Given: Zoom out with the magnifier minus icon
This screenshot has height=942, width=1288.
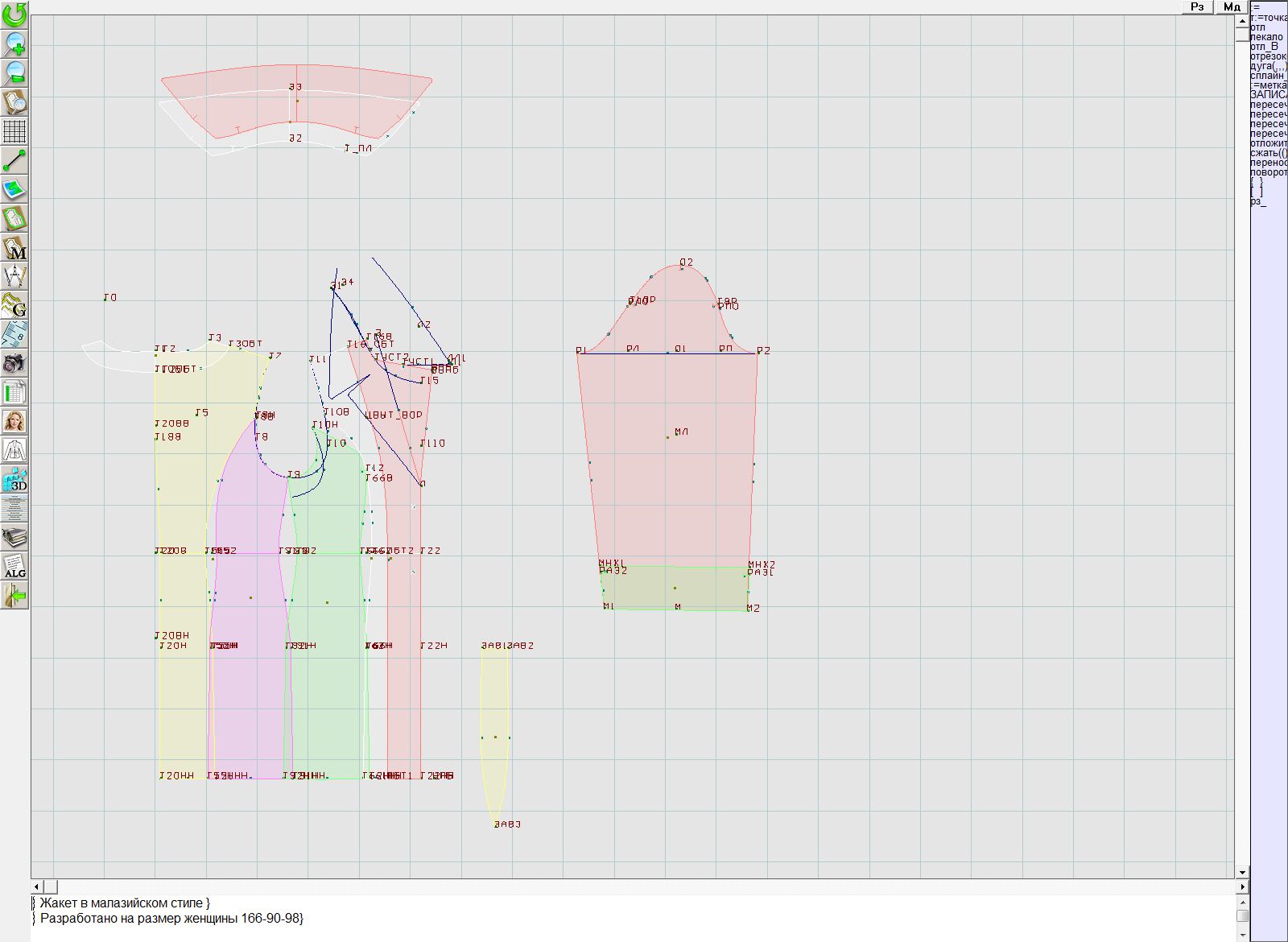Looking at the screenshot, I should [x=14, y=72].
